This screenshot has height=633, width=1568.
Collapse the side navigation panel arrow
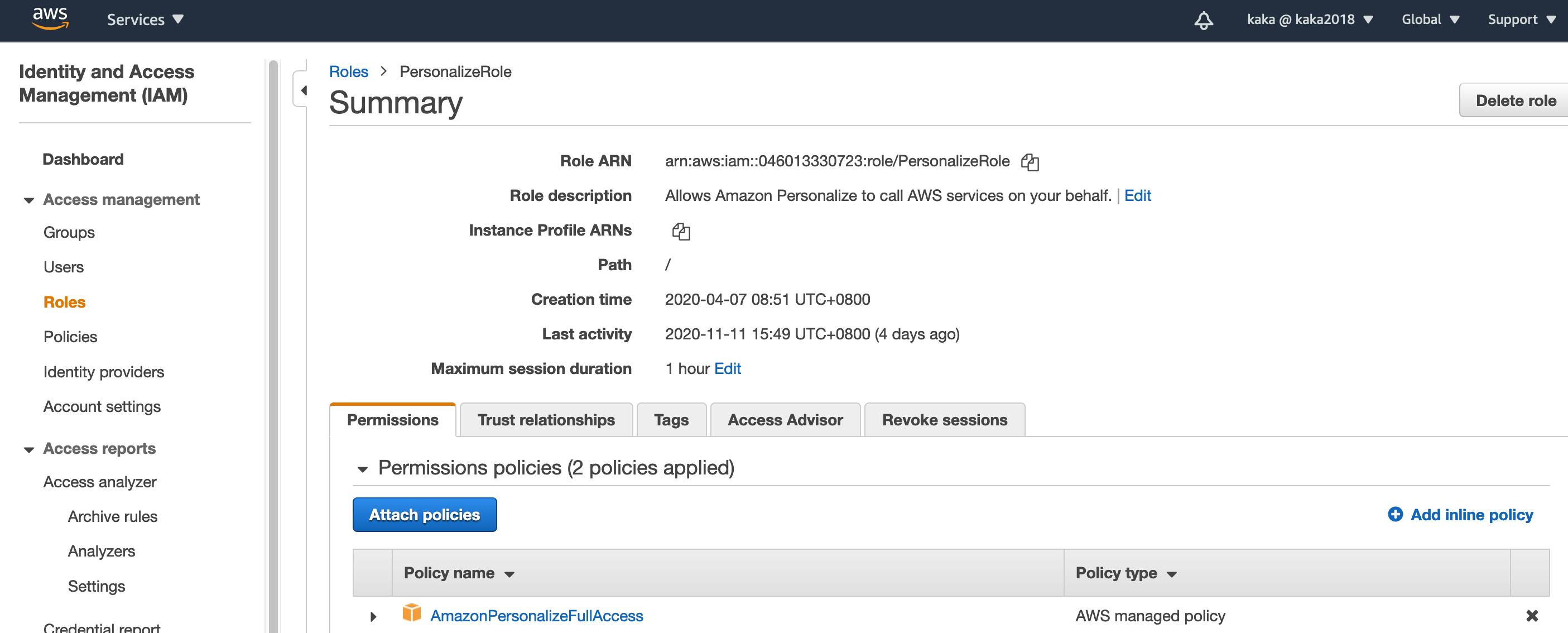(302, 90)
